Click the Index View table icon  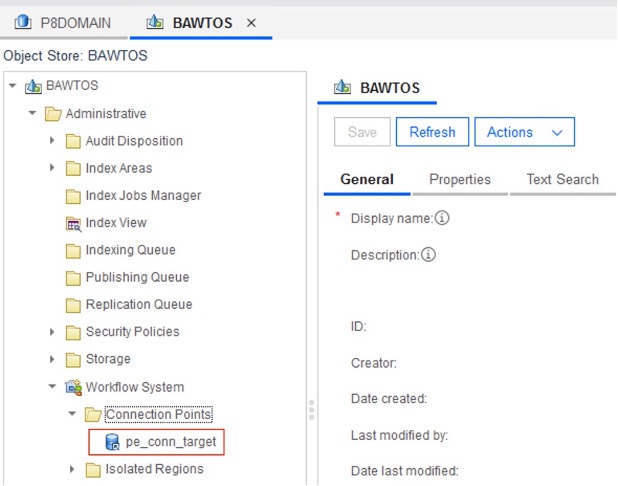73,223
